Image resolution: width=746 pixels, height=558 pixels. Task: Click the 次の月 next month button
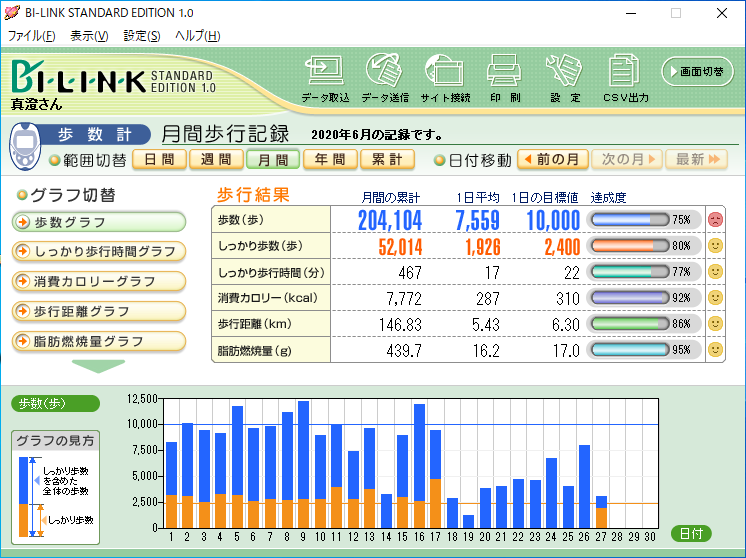pos(627,159)
